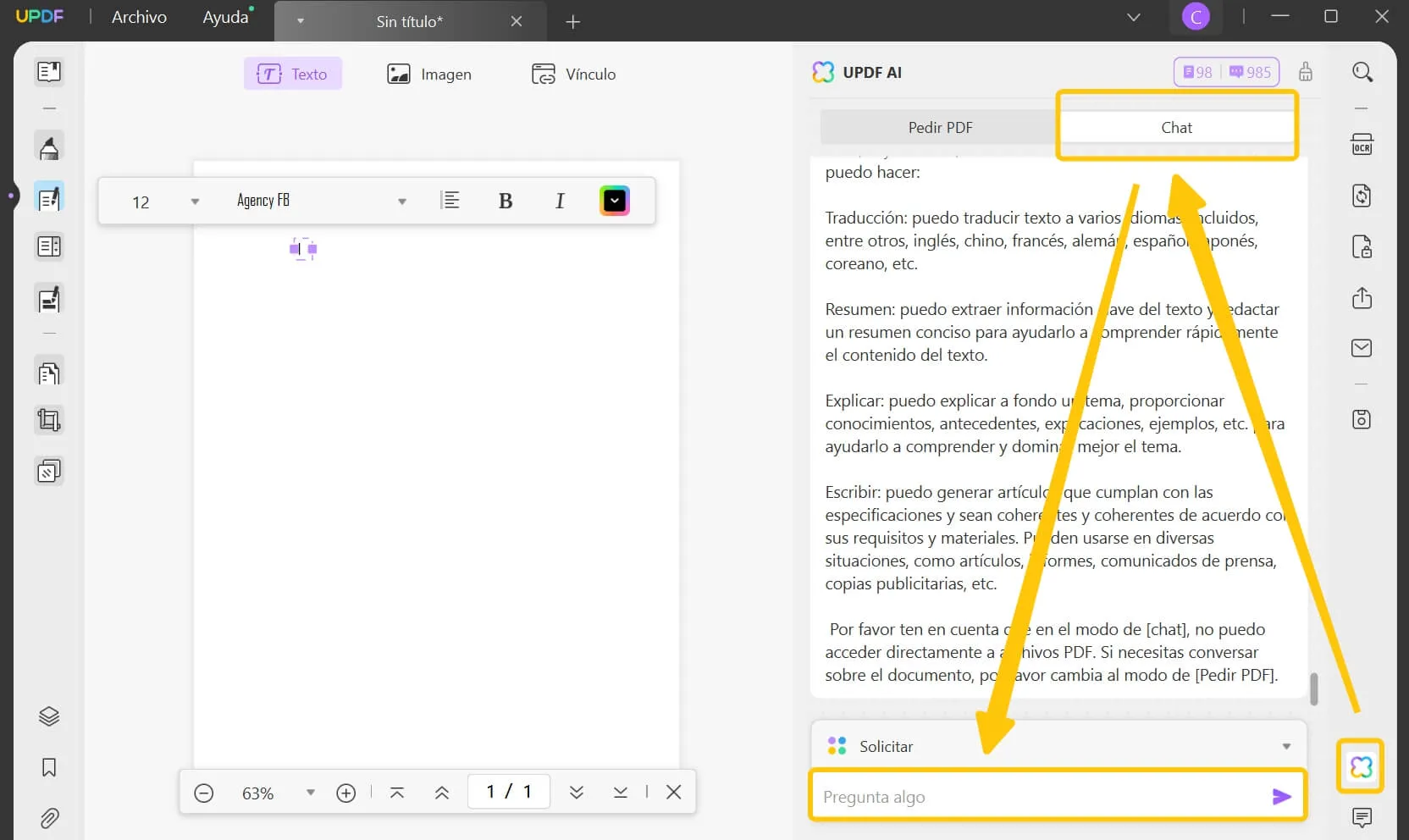Open the OCR recognition tool
Screen dimensions: 1409x840
tap(1362, 145)
